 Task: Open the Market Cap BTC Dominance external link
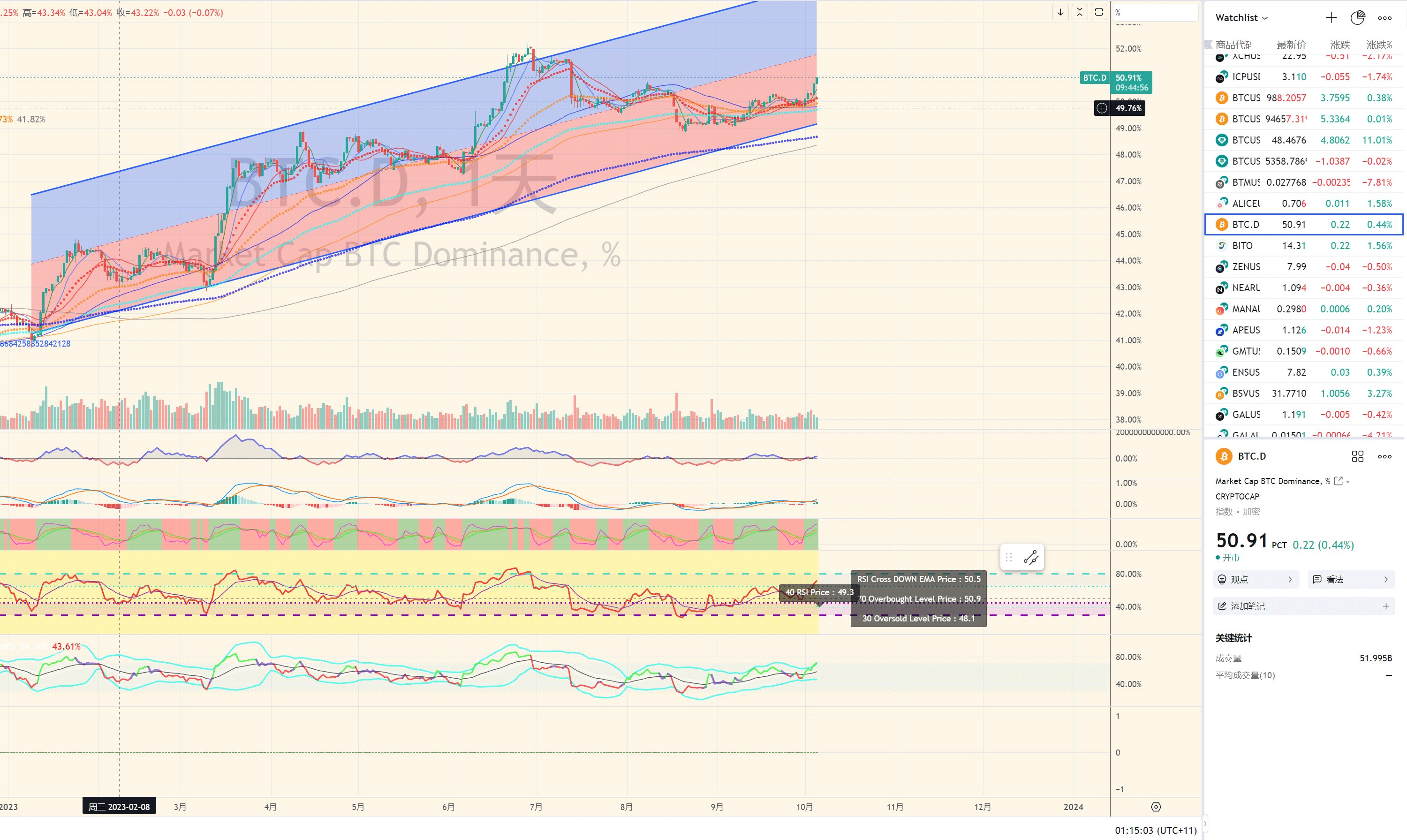(1338, 481)
